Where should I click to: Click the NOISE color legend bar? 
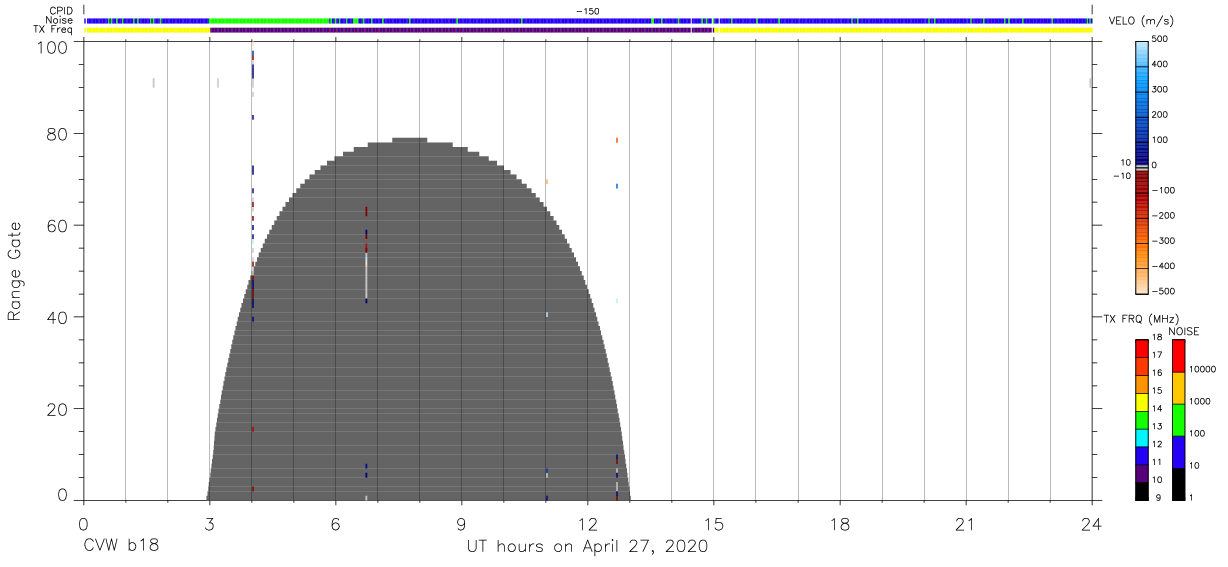click(x=1179, y=418)
